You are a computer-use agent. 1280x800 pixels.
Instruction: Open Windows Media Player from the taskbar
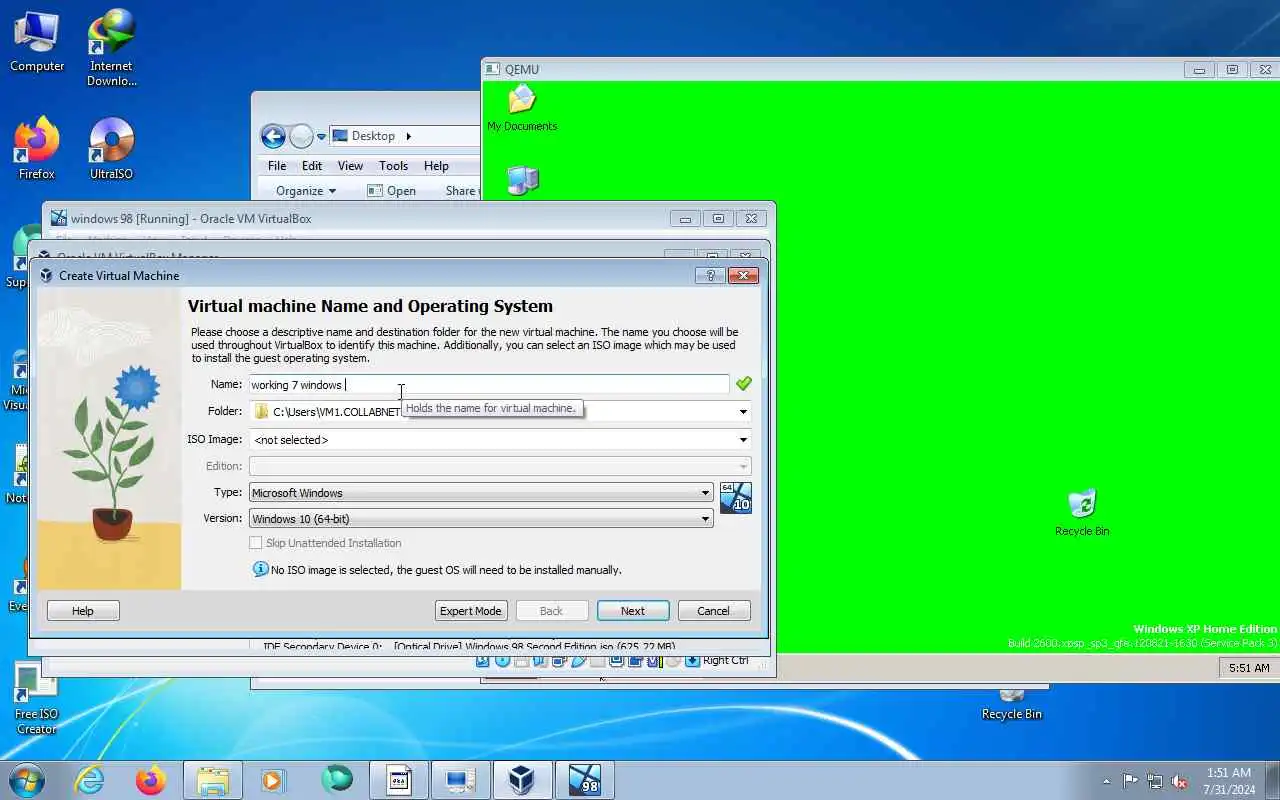pyautogui.click(x=273, y=780)
